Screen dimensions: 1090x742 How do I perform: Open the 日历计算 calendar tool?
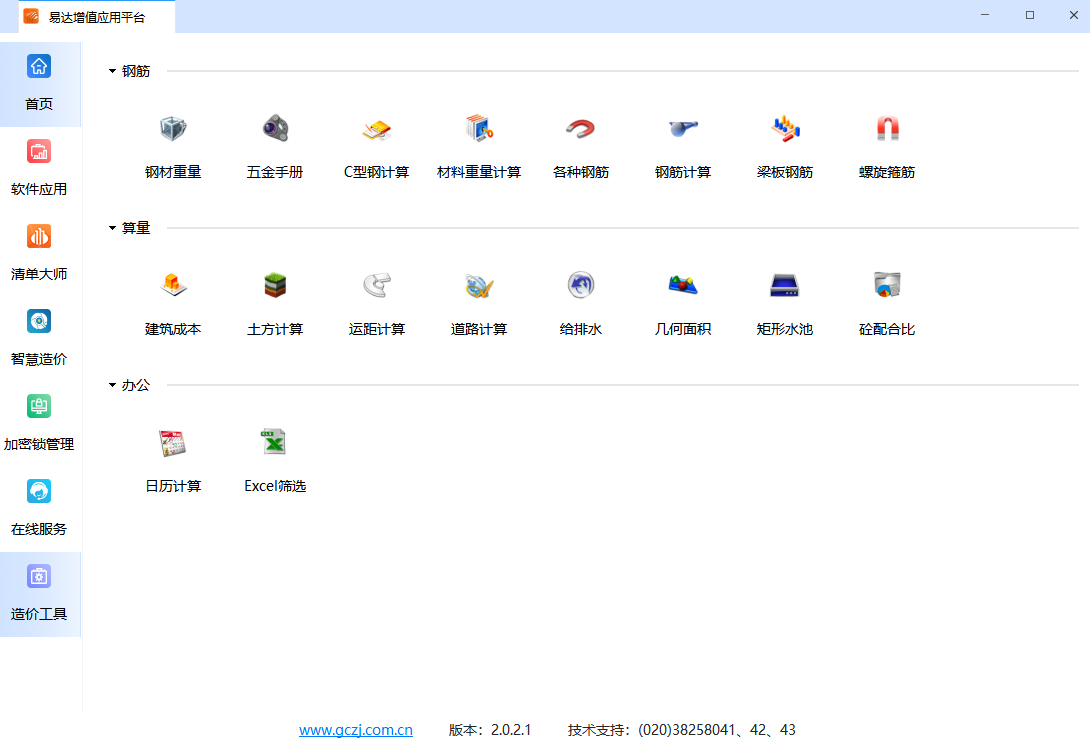pyautogui.click(x=173, y=460)
